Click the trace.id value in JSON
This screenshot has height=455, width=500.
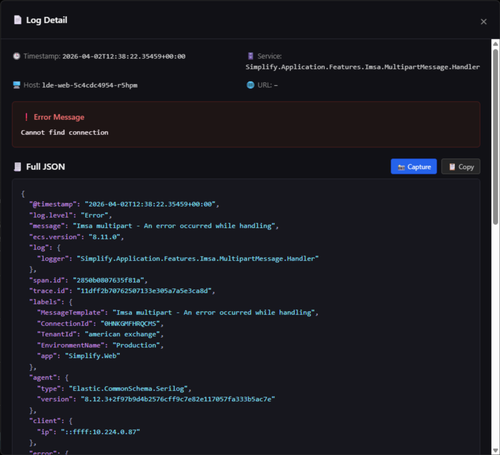click(x=146, y=291)
